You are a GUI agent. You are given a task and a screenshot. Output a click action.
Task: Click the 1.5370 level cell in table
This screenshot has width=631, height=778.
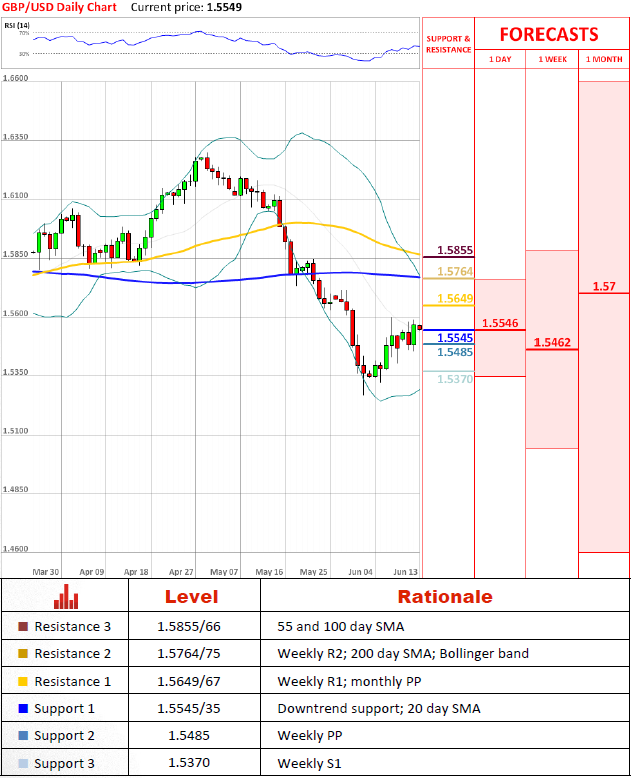pyautogui.click(x=189, y=763)
